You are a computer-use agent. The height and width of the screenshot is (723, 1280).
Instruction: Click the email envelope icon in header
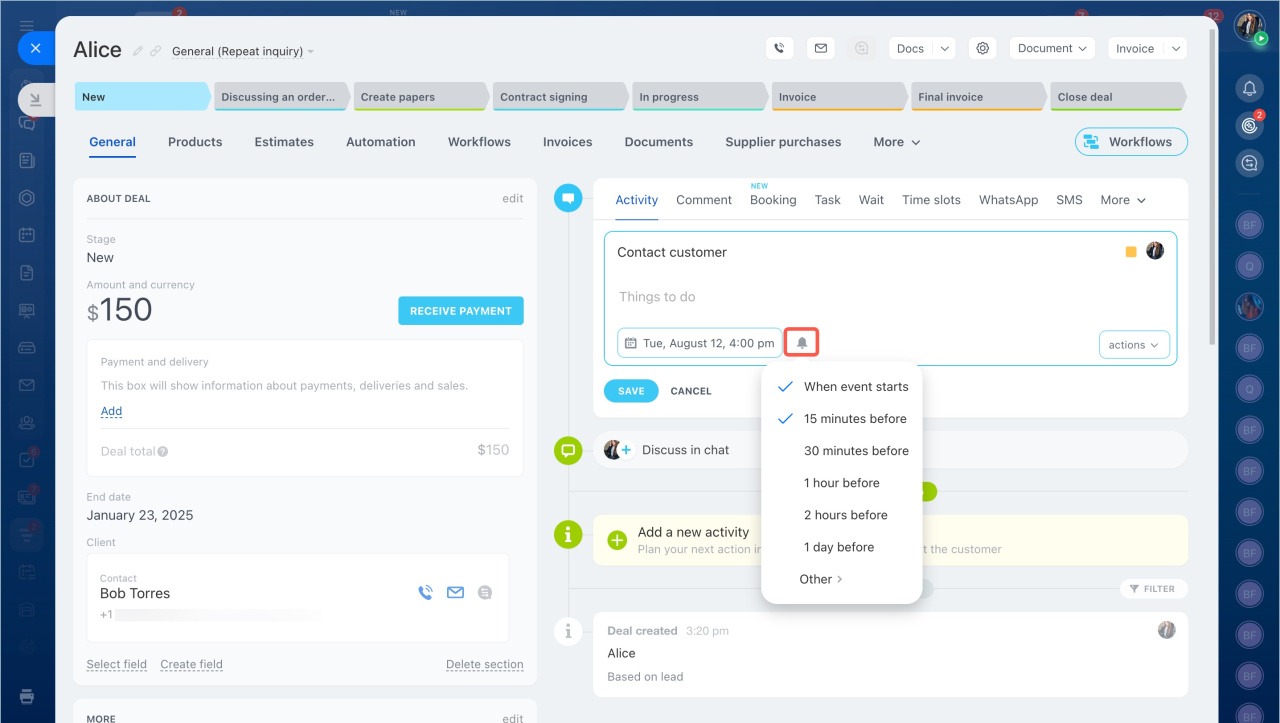821,48
